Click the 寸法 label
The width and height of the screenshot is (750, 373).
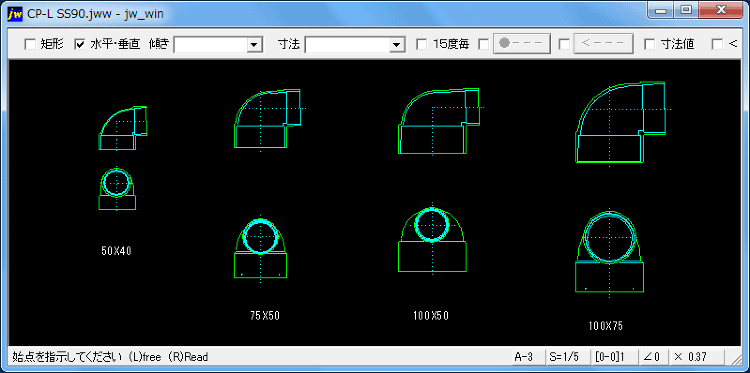coord(289,44)
